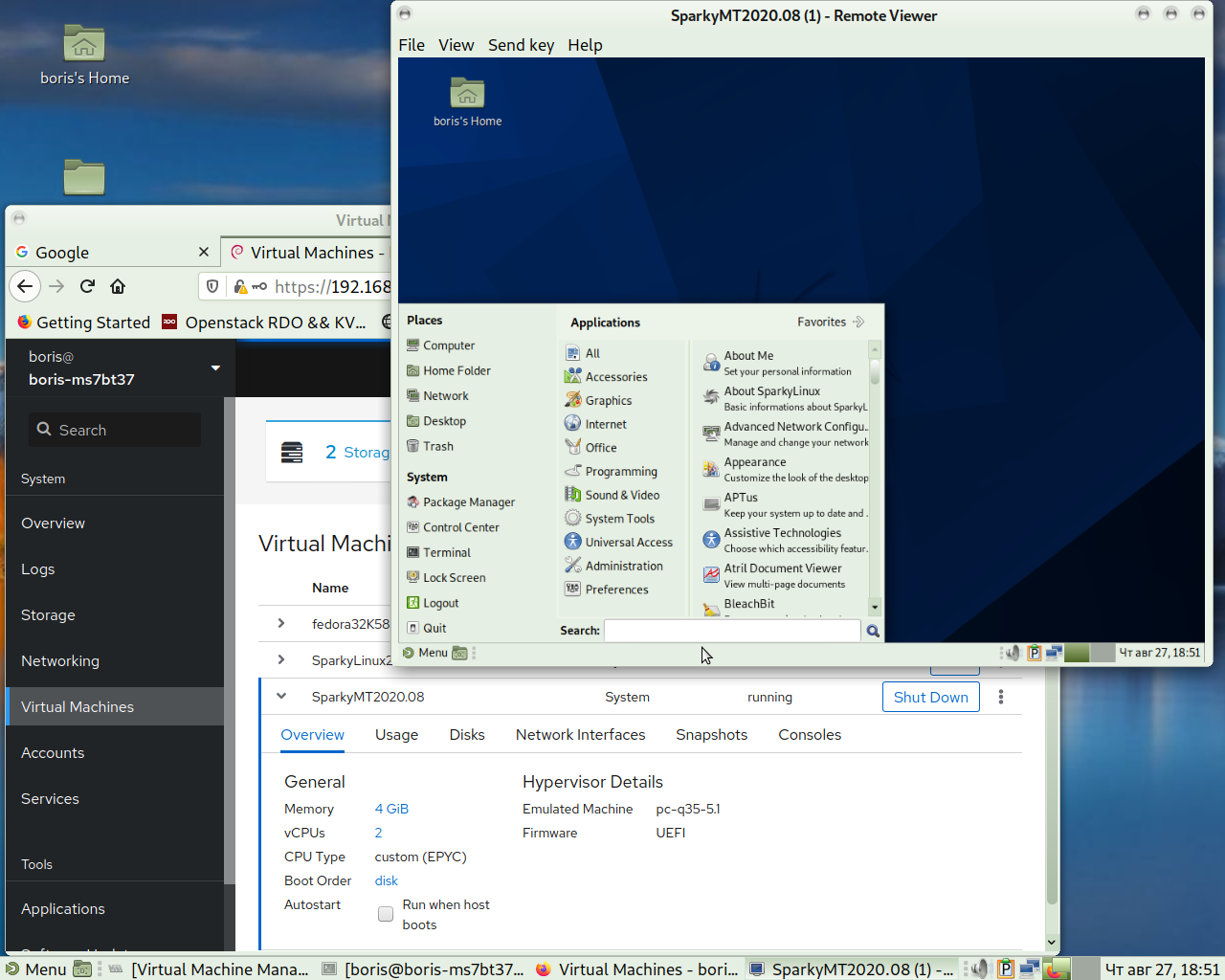Open the Send key menu in Remote Viewer
The image size is (1225, 980).
click(x=521, y=45)
